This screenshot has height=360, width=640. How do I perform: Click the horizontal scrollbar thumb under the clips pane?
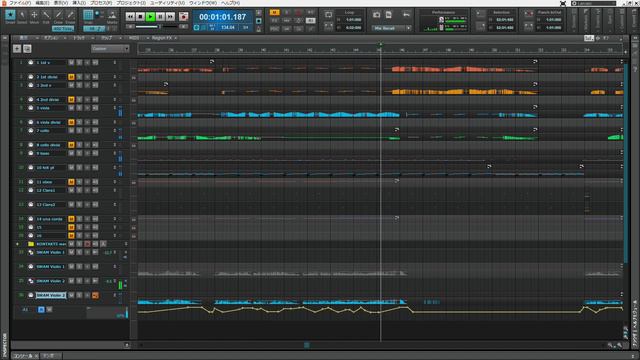[307, 345]
